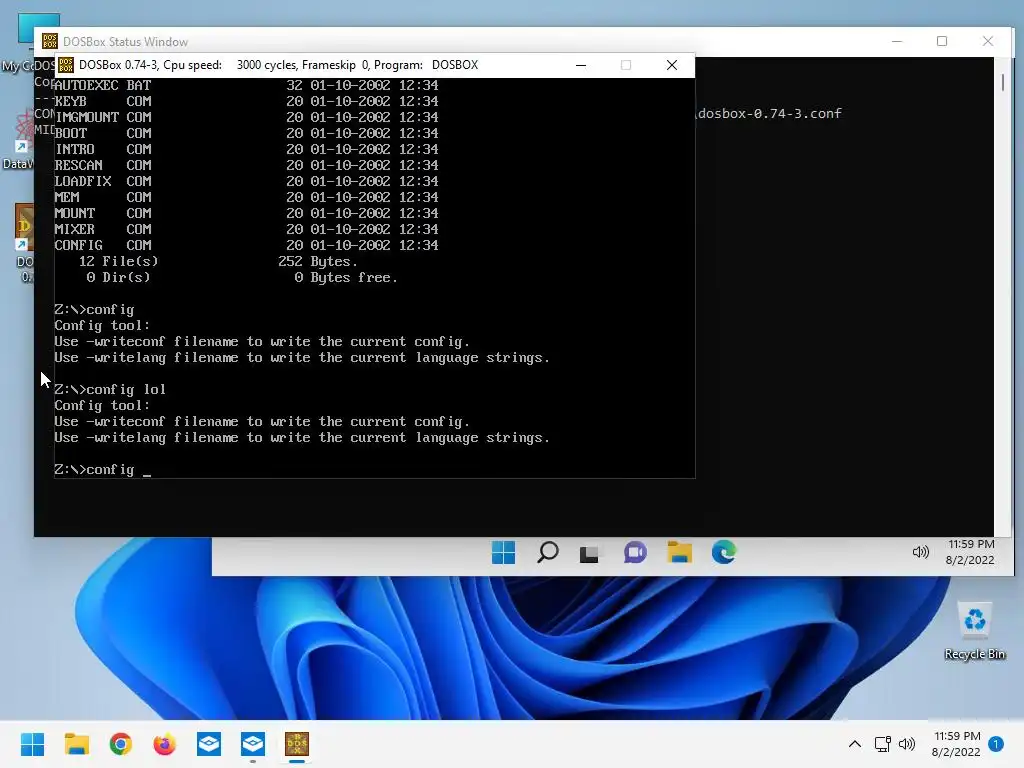Click the DOSBox logo in the Status Window title bar
1024x768 pixels.
(50, 41)
